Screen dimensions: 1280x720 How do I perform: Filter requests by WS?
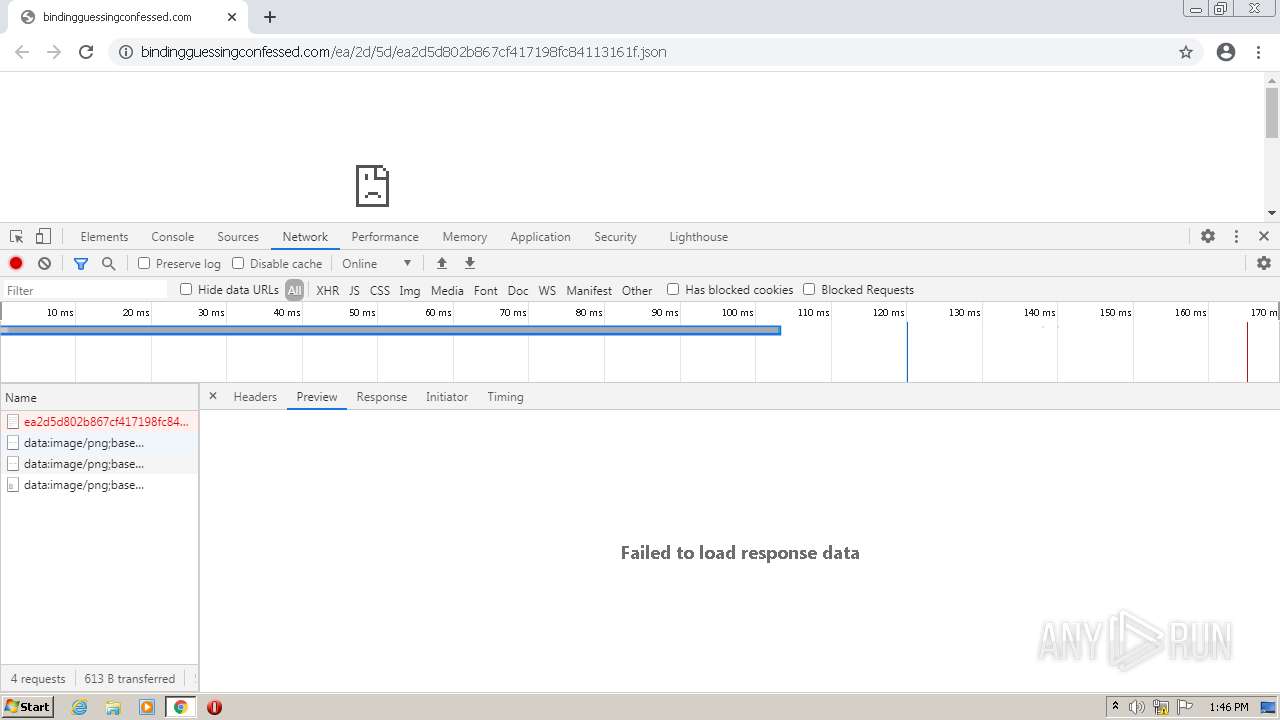click(x=547, y=290)
